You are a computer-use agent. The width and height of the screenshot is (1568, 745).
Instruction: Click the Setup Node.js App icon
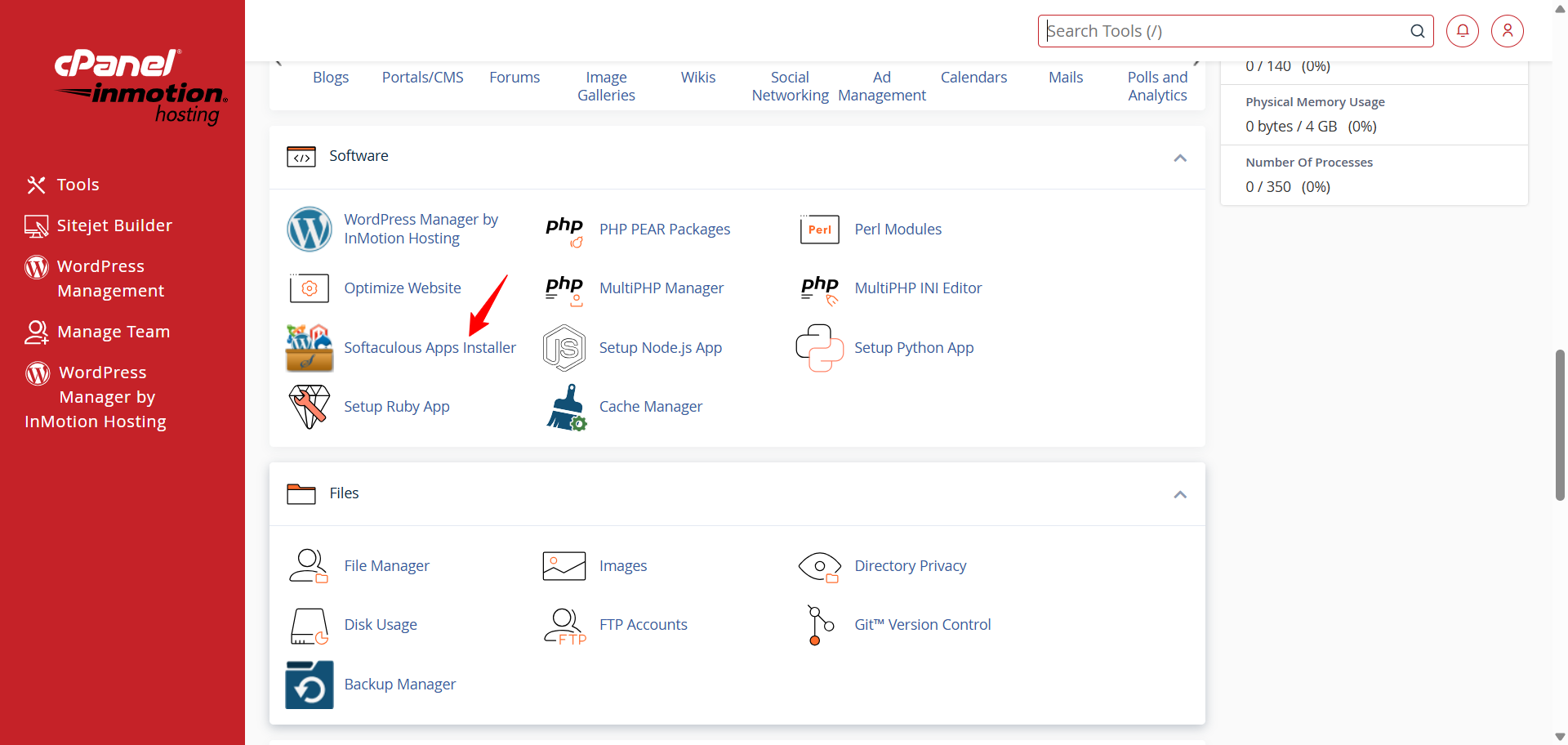[x=564, y=348]
